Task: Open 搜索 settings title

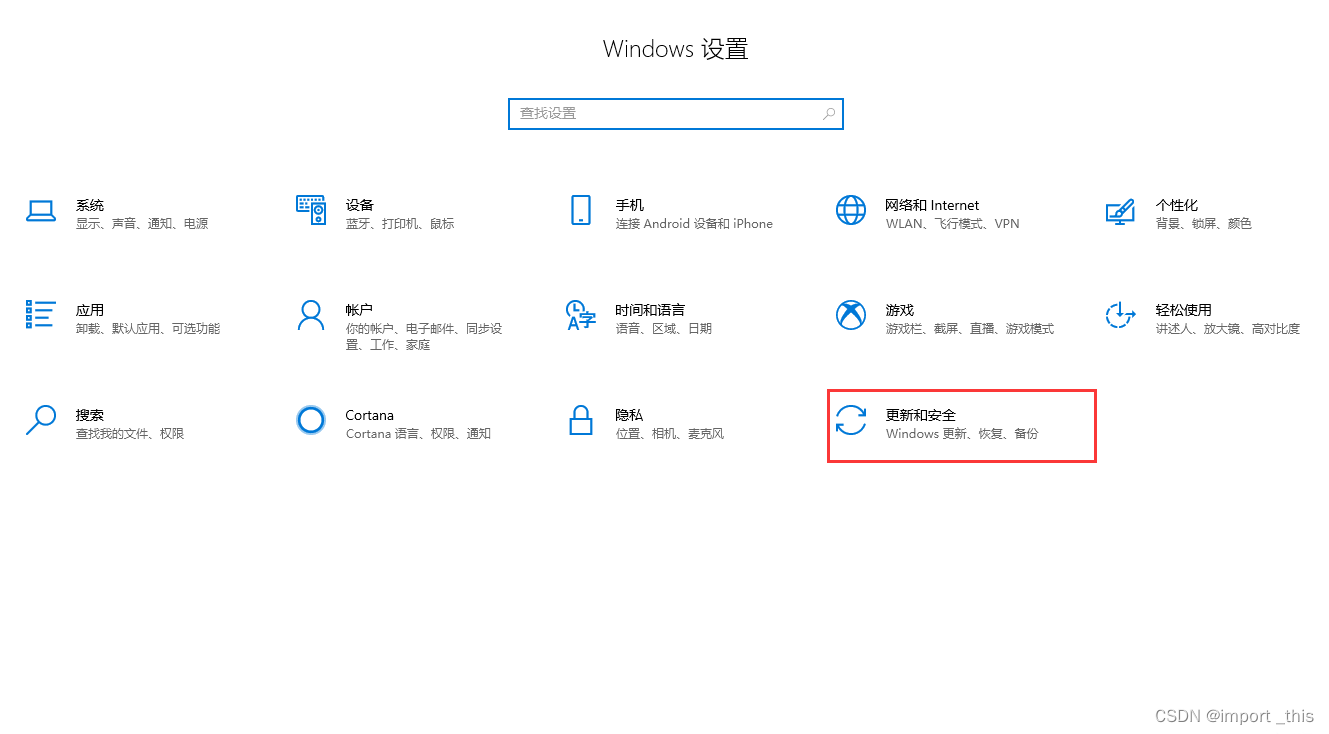Action: tap(90, 415)
